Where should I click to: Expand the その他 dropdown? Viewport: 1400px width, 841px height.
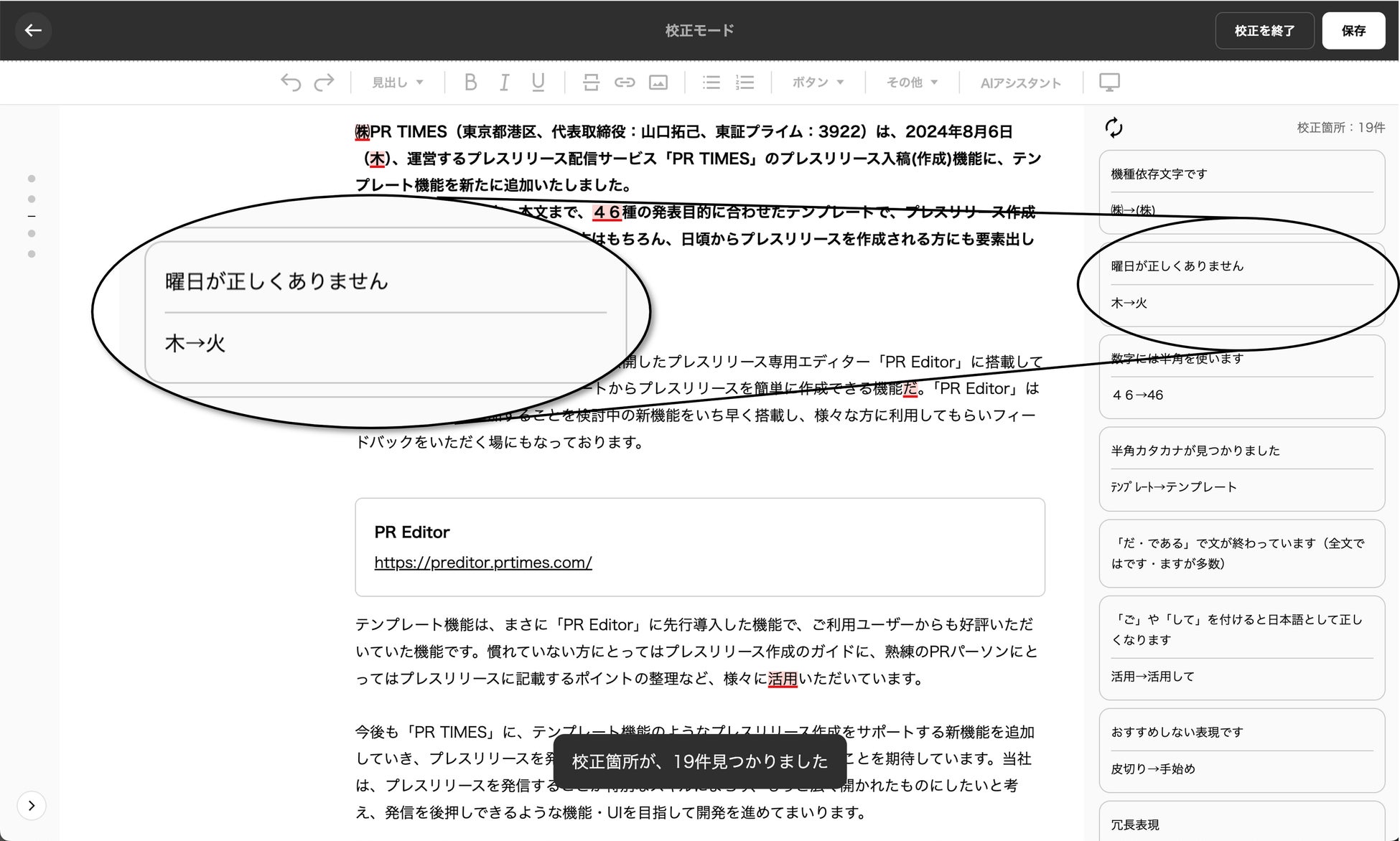[x=912, y=83]
